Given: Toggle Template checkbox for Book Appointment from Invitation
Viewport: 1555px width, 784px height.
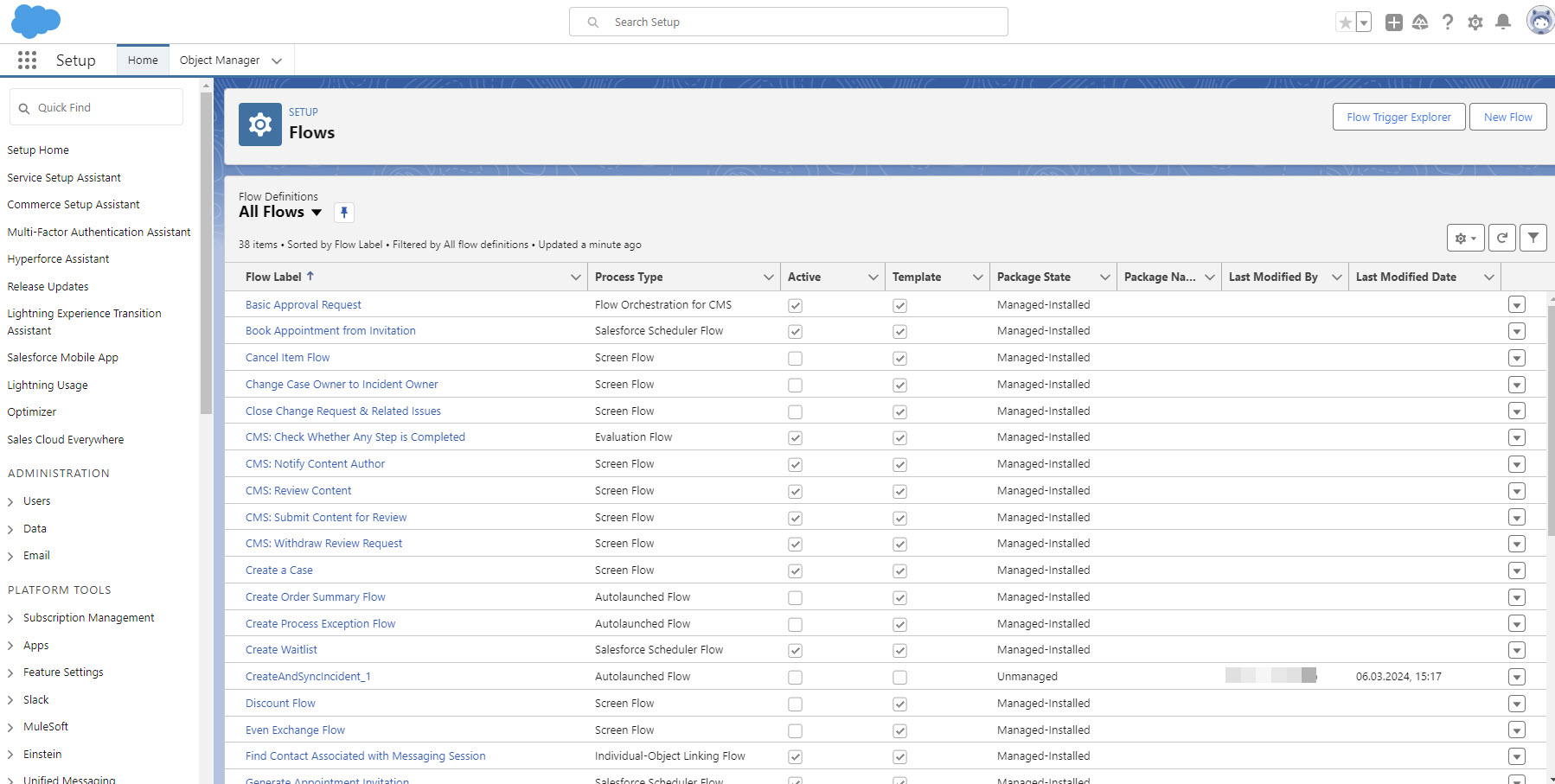Looking at the screenshot, I should click(899, 332).
